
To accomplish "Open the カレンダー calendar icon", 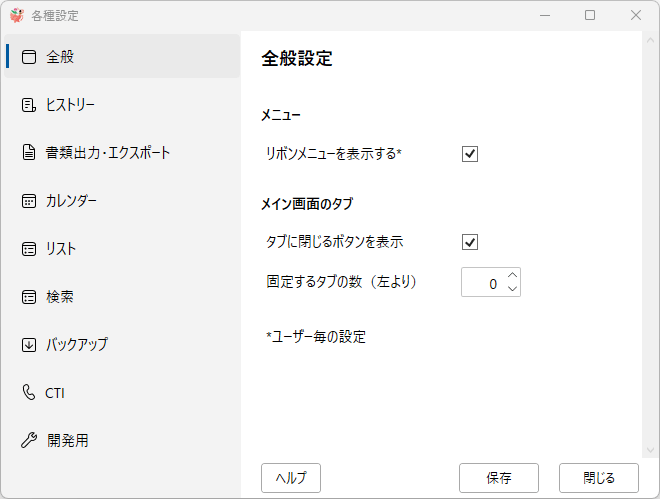I will [29, 201].
